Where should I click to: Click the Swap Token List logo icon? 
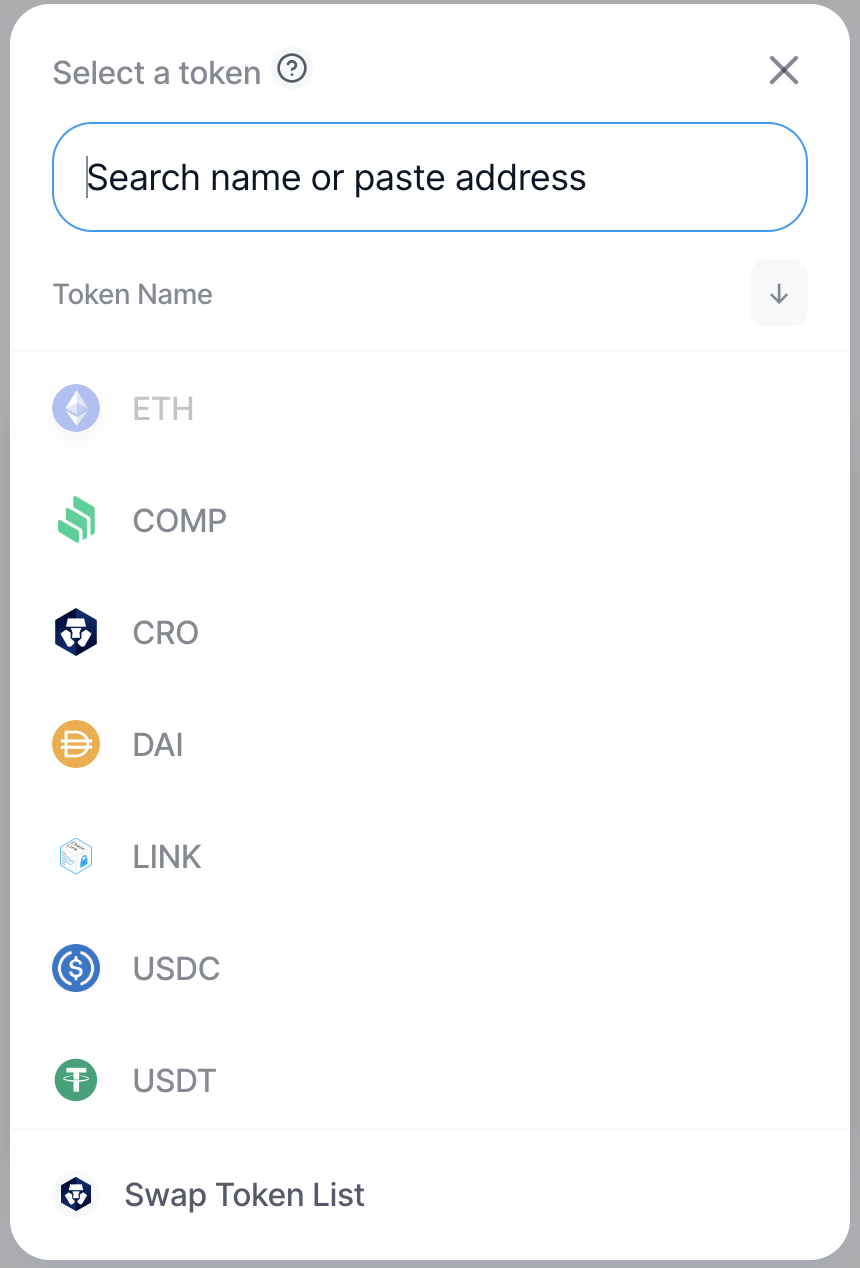coord(76,1194)
